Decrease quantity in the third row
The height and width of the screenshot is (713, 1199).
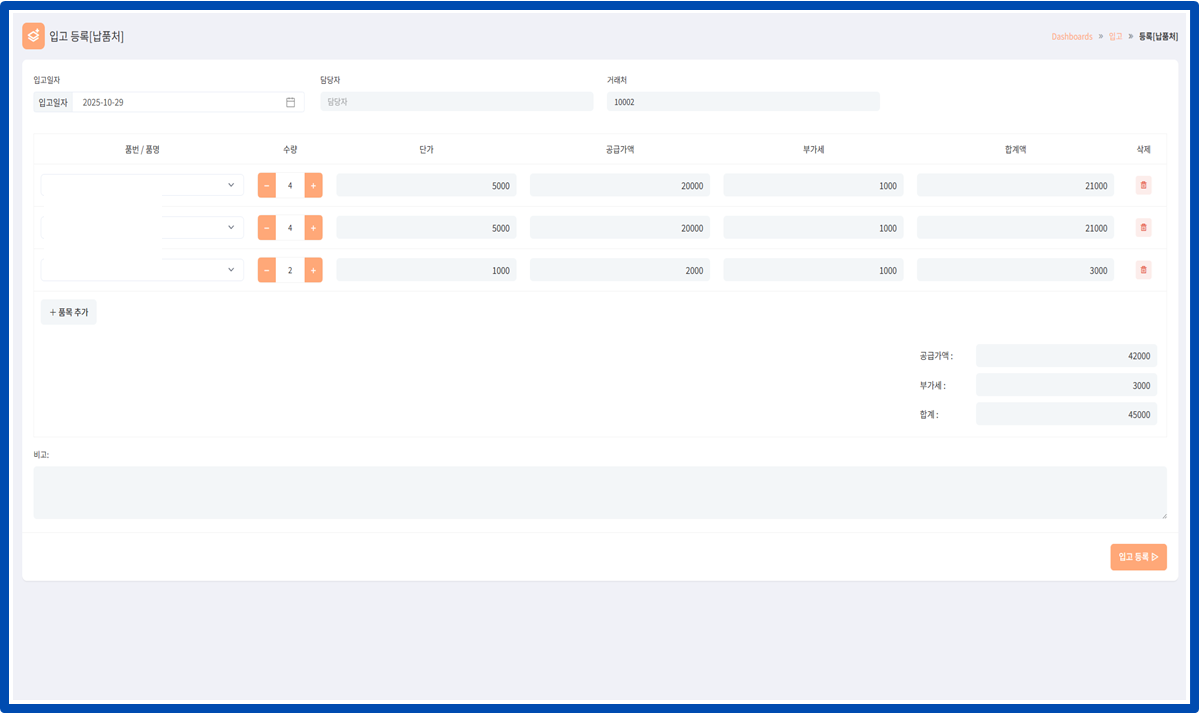tap(267, 270)
